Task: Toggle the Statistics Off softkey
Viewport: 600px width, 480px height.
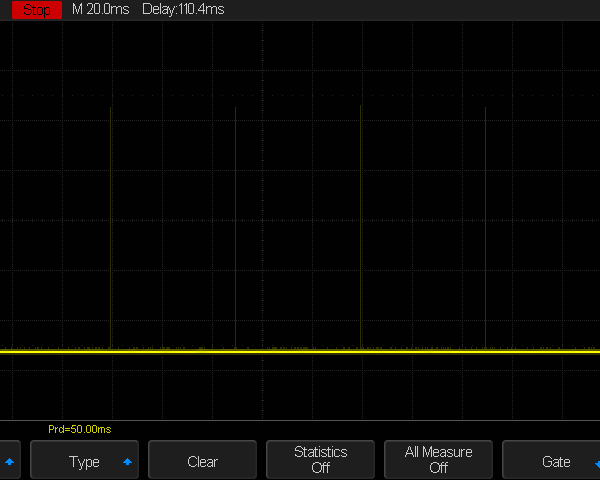Action: [x=320, y=460]
